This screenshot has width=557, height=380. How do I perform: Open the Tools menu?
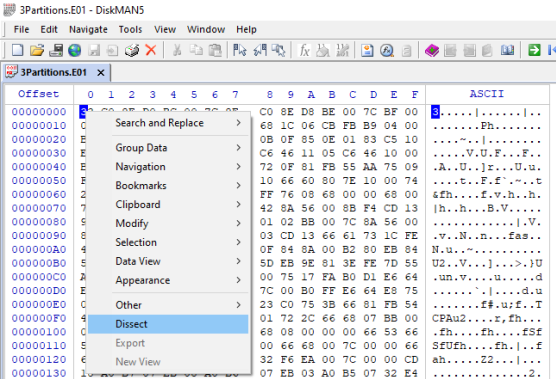tap(130, 29)
